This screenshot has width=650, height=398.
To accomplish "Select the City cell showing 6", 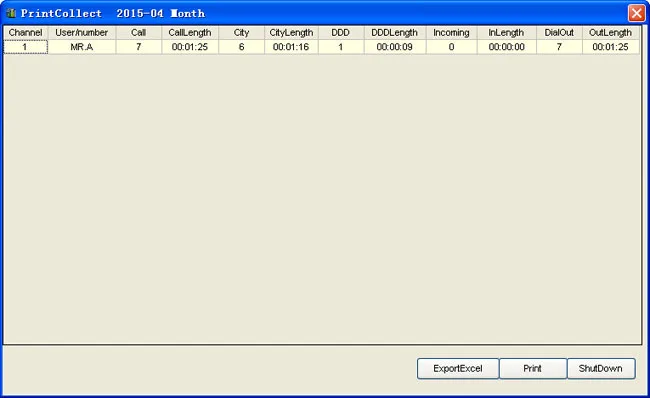I will coord(242,47).
